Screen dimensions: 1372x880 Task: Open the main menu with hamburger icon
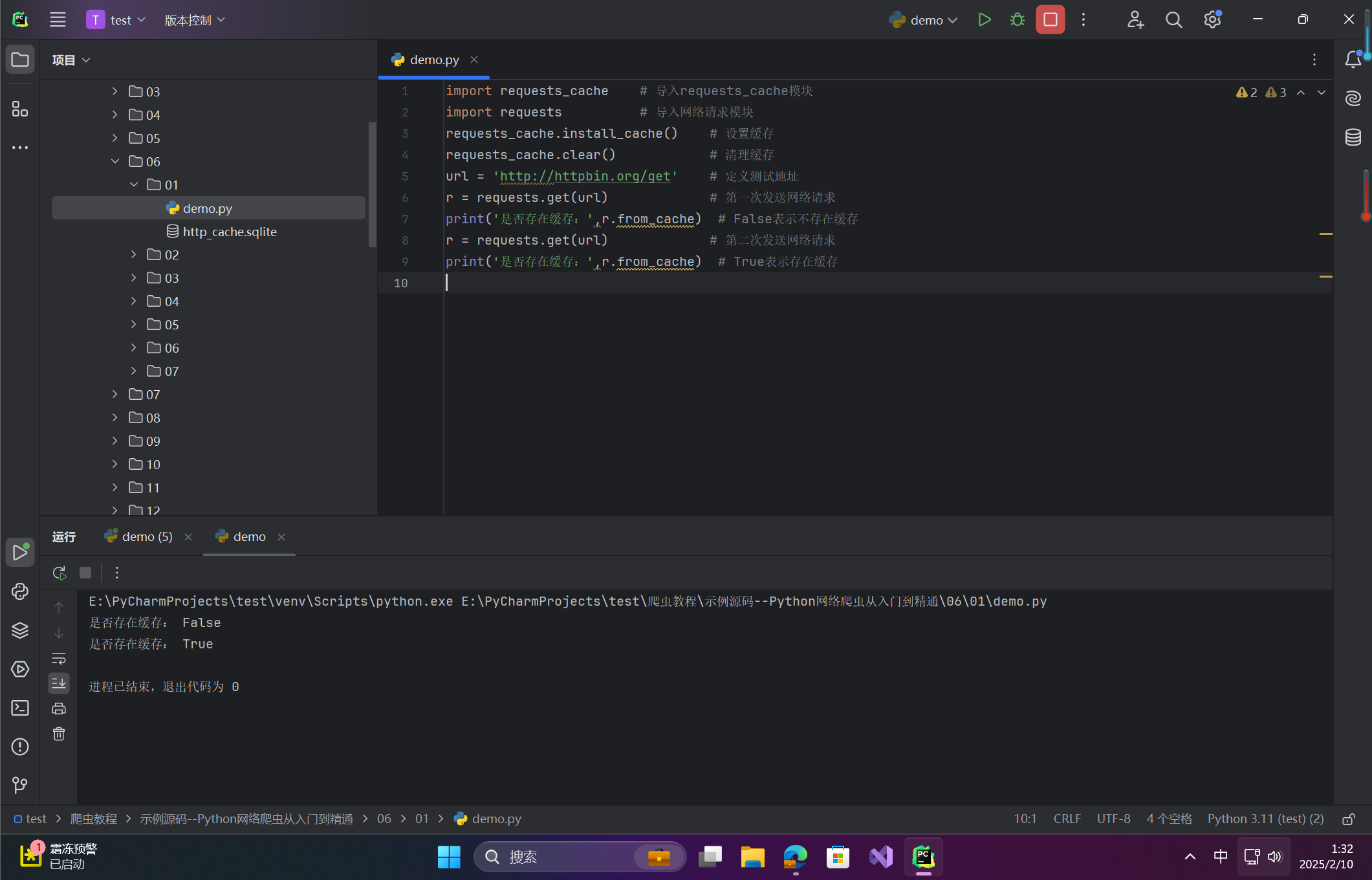[58, 19]
